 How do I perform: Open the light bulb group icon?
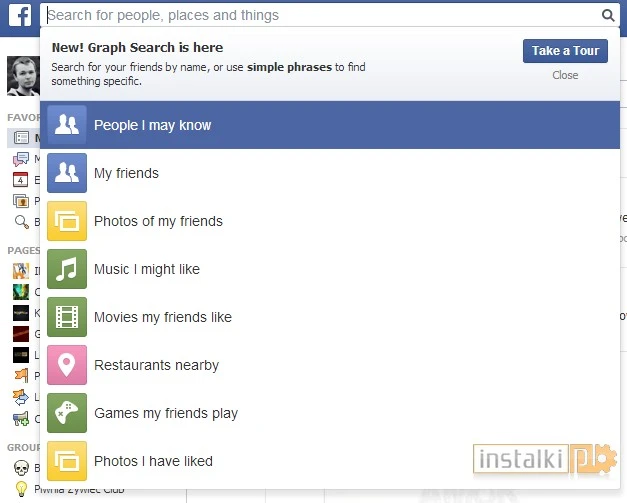(x=21, y=489)
